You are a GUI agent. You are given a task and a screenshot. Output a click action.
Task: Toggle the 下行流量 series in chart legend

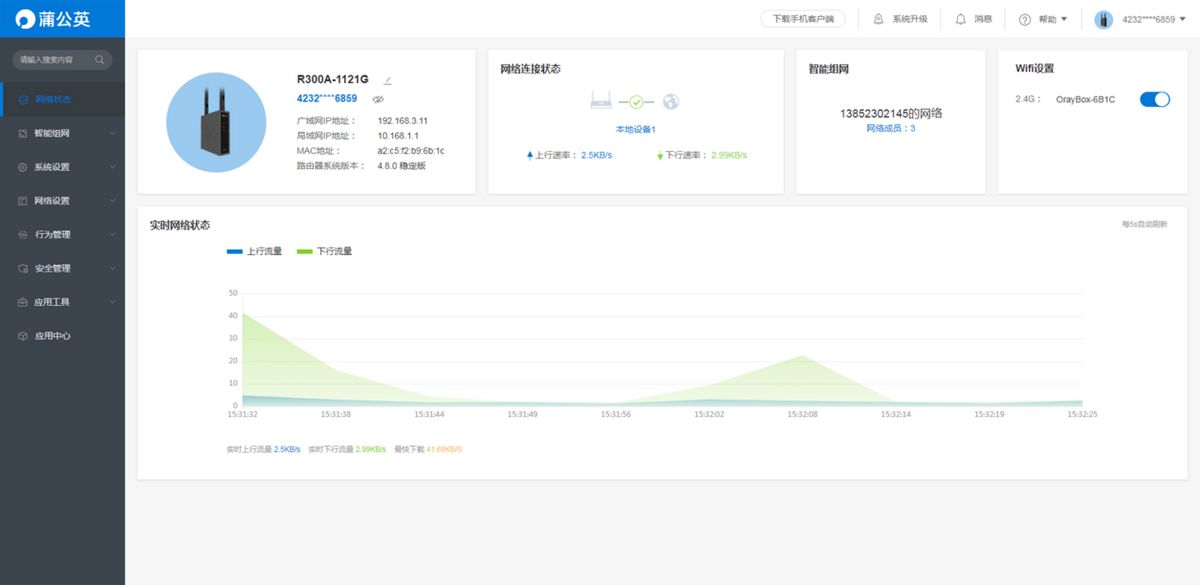pos(325,251)
